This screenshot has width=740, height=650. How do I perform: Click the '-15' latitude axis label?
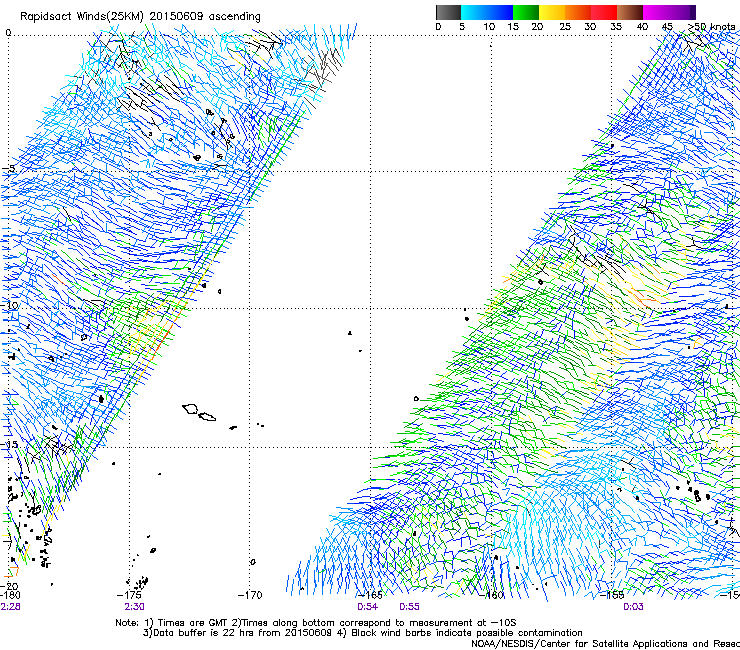point(9,444)
